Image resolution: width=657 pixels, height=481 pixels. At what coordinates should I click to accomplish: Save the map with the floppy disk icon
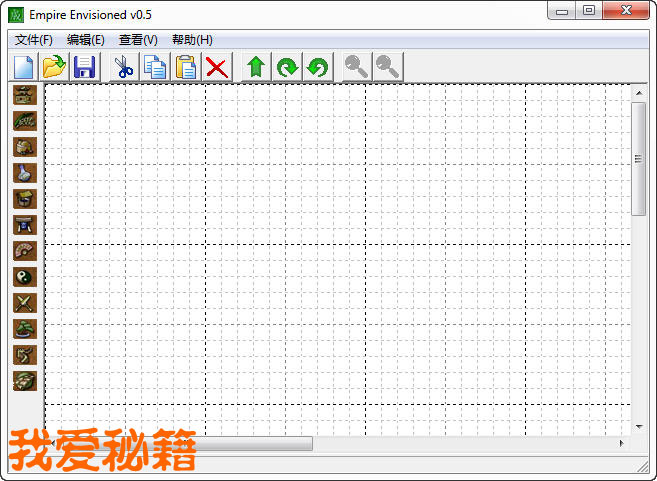[84, 67]
